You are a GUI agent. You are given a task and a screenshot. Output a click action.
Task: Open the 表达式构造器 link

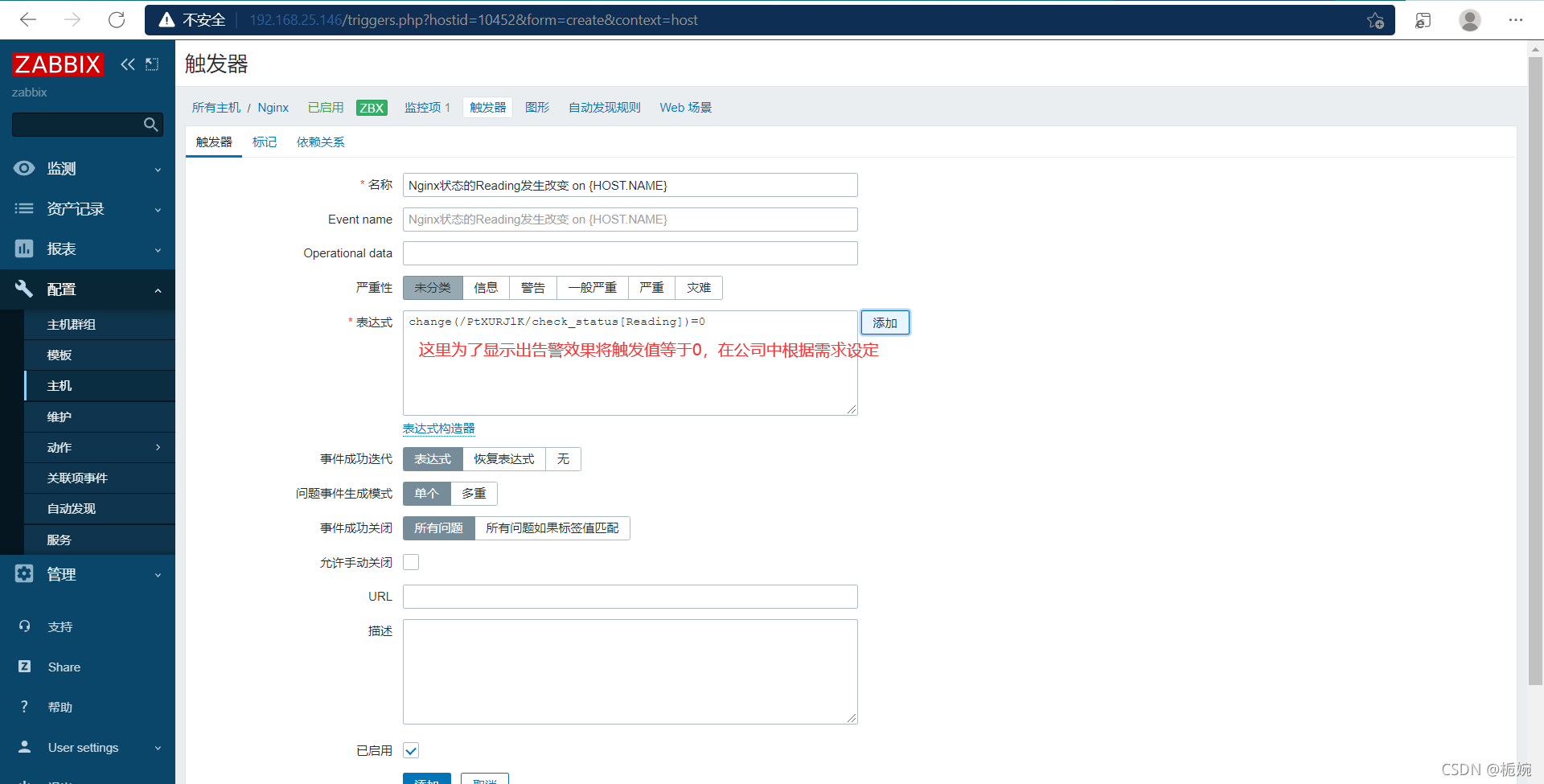(x=439, y=429)
